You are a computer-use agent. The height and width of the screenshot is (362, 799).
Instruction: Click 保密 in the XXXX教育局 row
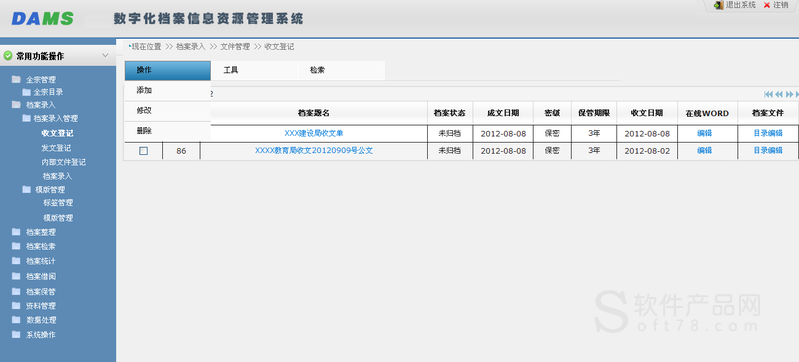(552, 151)
